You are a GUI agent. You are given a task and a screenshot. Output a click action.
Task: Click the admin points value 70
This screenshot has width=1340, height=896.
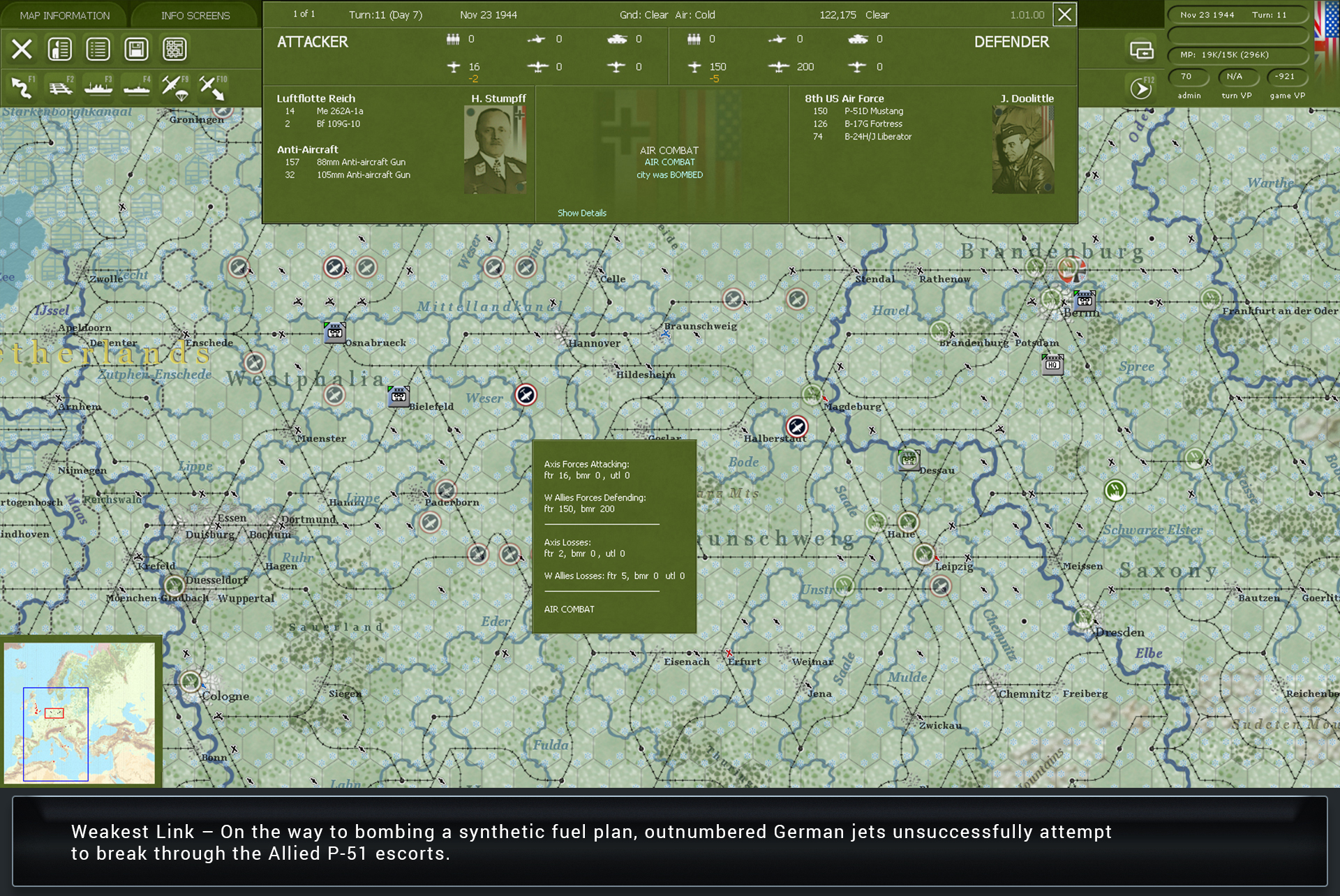click(1188, 77)
